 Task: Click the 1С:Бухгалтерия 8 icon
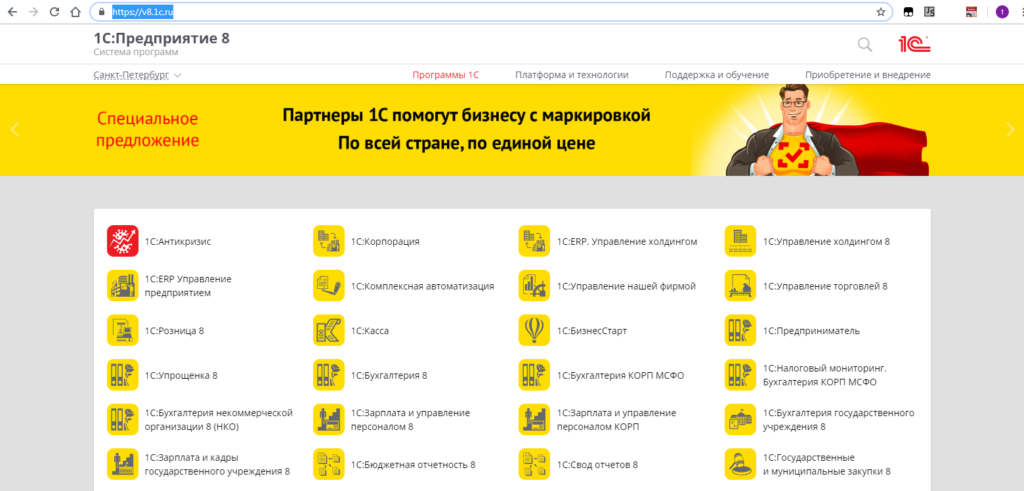point(329,375)
